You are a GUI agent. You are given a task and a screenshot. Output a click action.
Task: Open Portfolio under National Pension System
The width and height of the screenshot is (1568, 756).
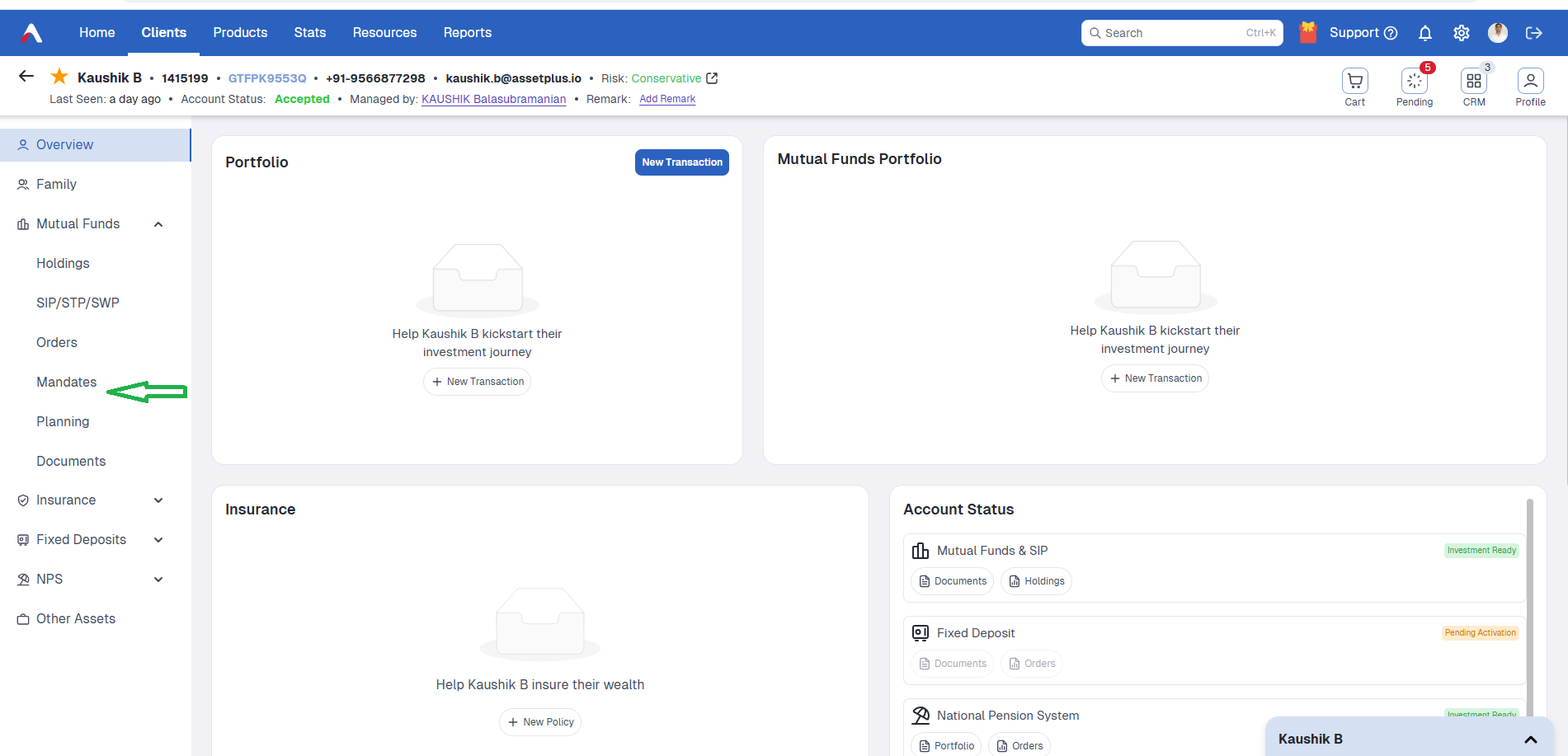946,745
